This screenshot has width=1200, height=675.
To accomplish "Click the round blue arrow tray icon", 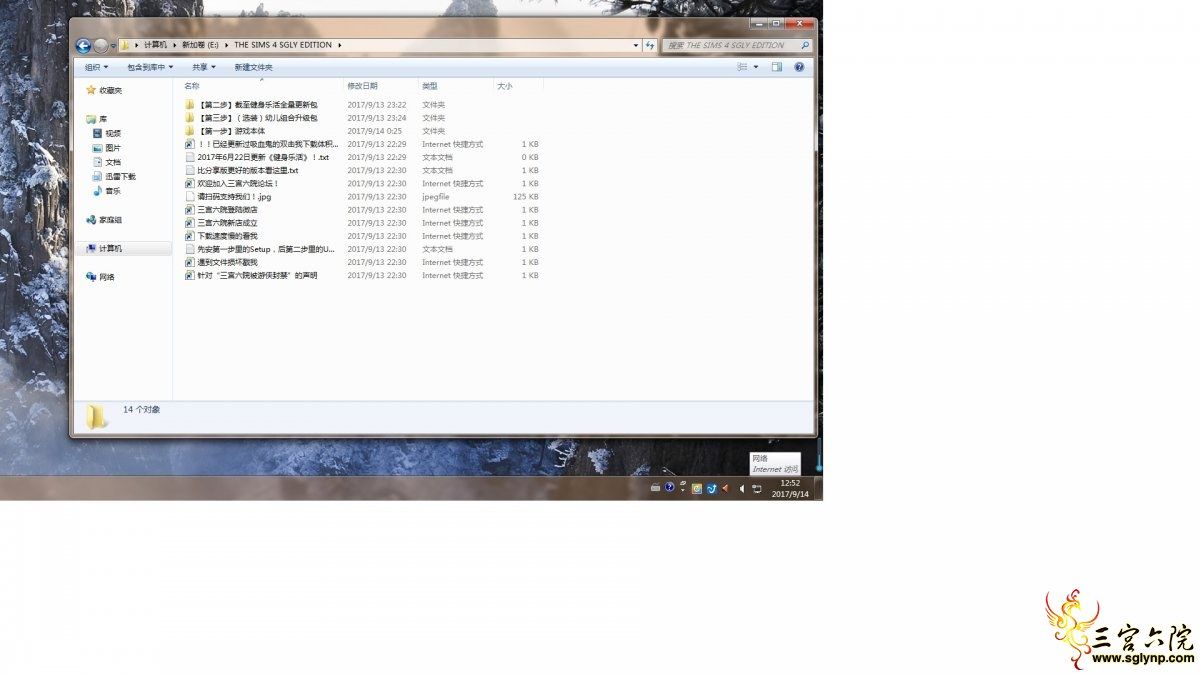I will coord(711,488).
